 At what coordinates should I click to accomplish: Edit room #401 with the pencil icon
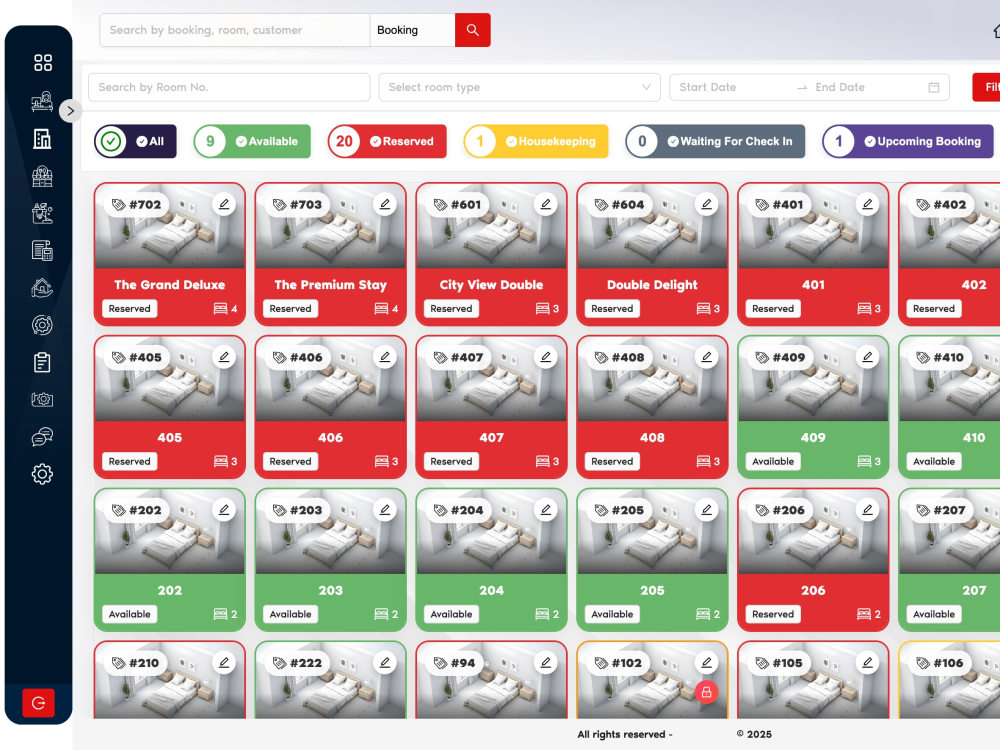coord(867,204)
